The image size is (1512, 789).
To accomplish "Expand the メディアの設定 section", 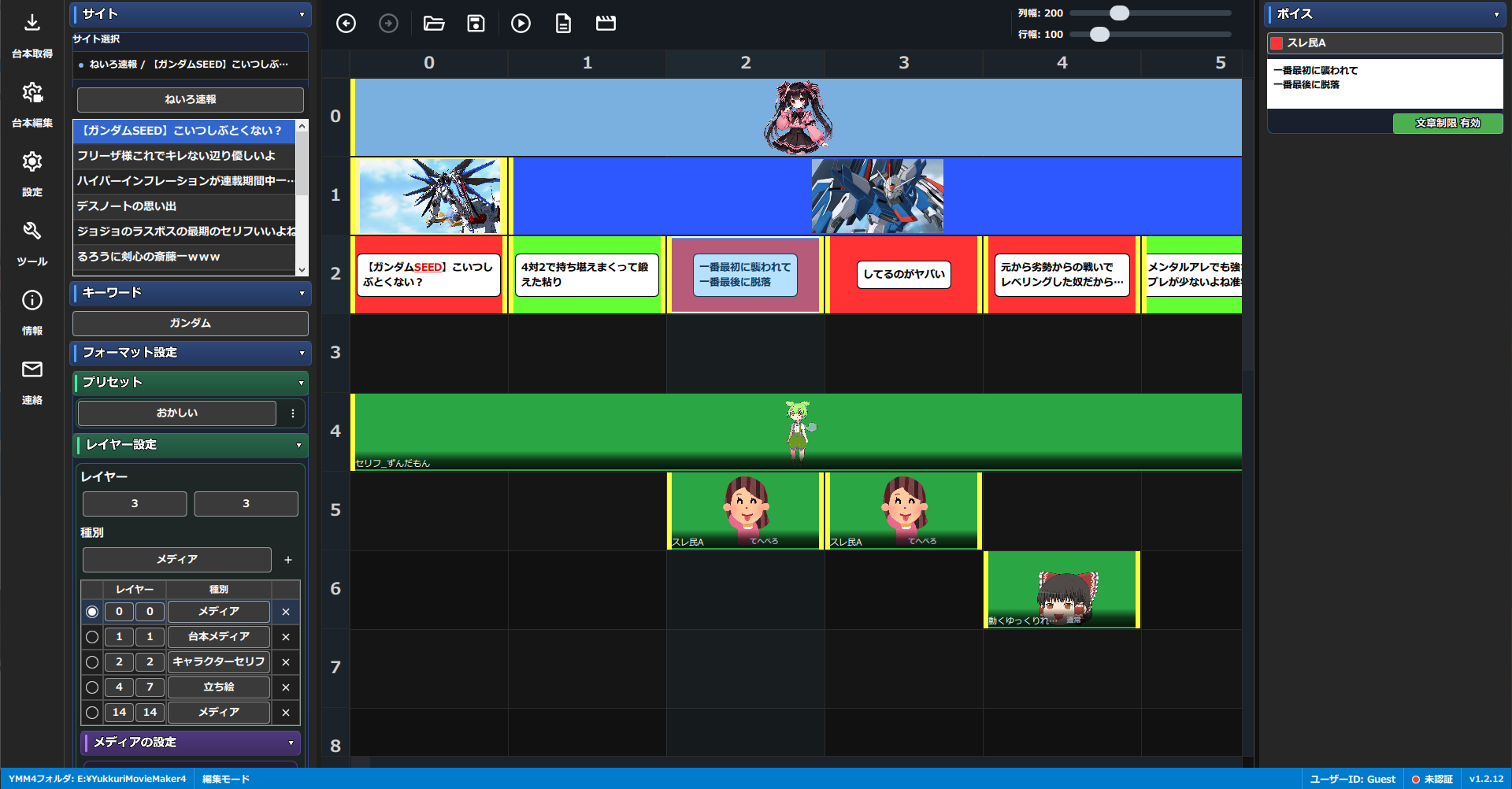I will pyautogui.click(x=191, y=743).
